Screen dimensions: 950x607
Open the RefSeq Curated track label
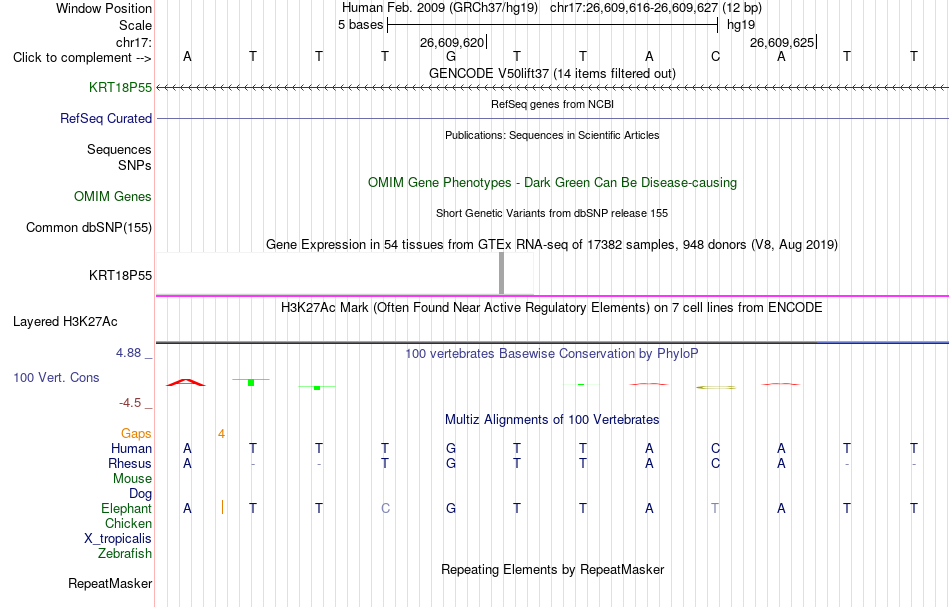(x=106, y=119)
